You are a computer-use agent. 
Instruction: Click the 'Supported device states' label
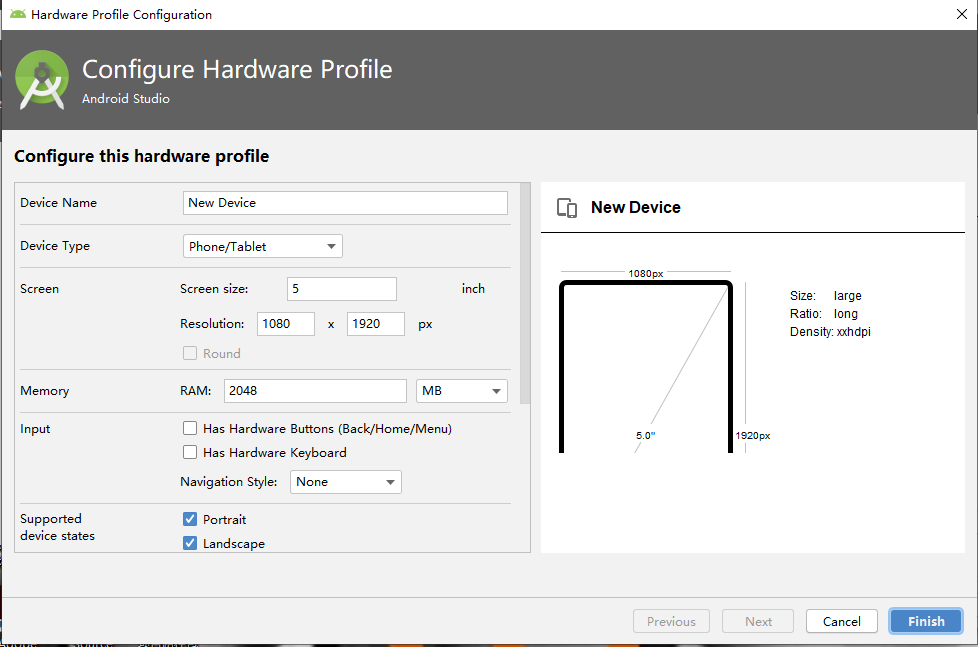pyautogui.click(x=57, y=527)
